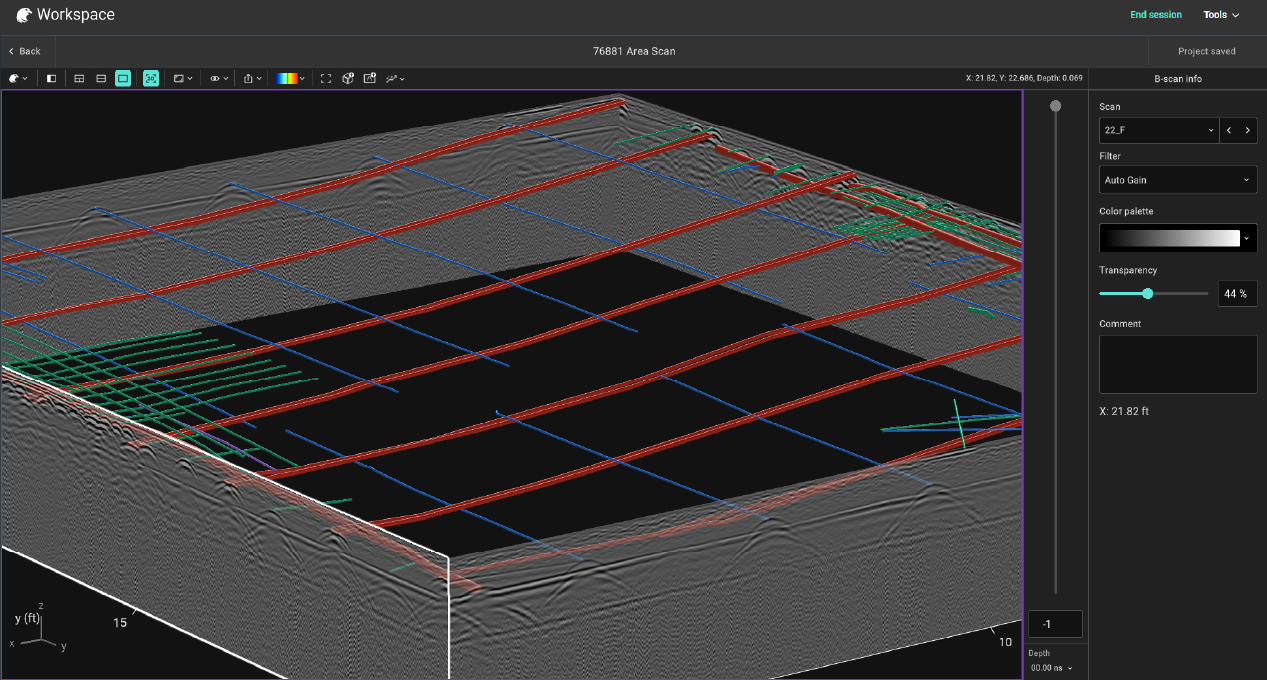Toggle the 3D view mode
Screen dimensions: 1267x680
click(150, 78)
